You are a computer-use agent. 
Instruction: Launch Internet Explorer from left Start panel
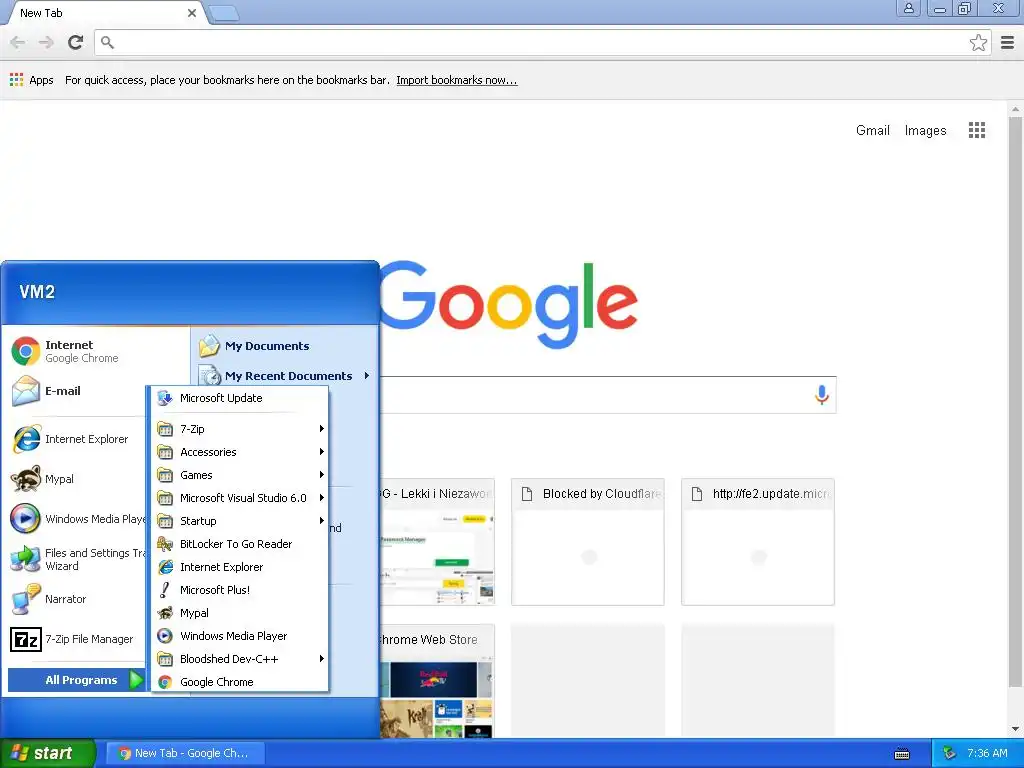coord(77,439)
